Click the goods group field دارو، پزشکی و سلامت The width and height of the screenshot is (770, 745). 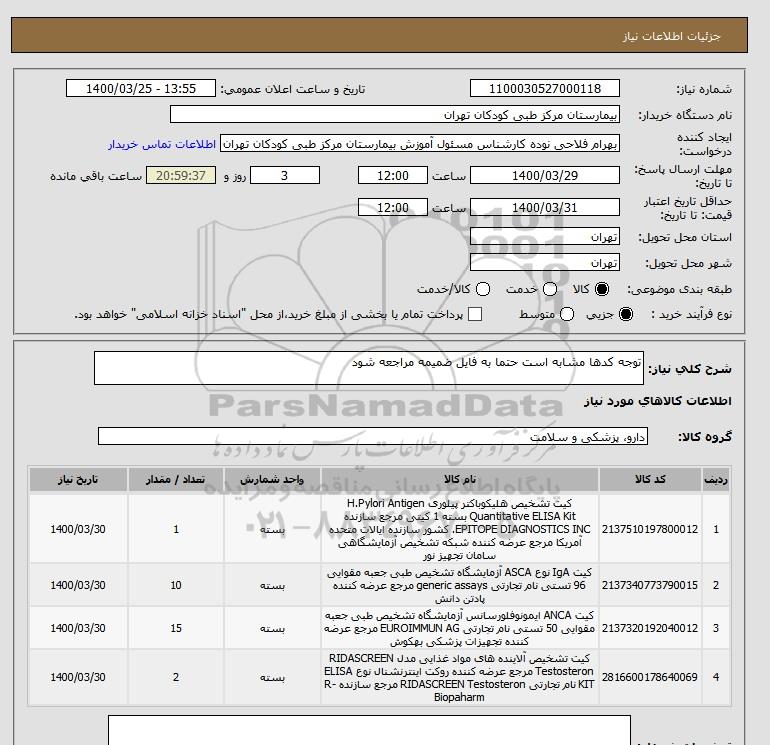click(x=373, y=436)
